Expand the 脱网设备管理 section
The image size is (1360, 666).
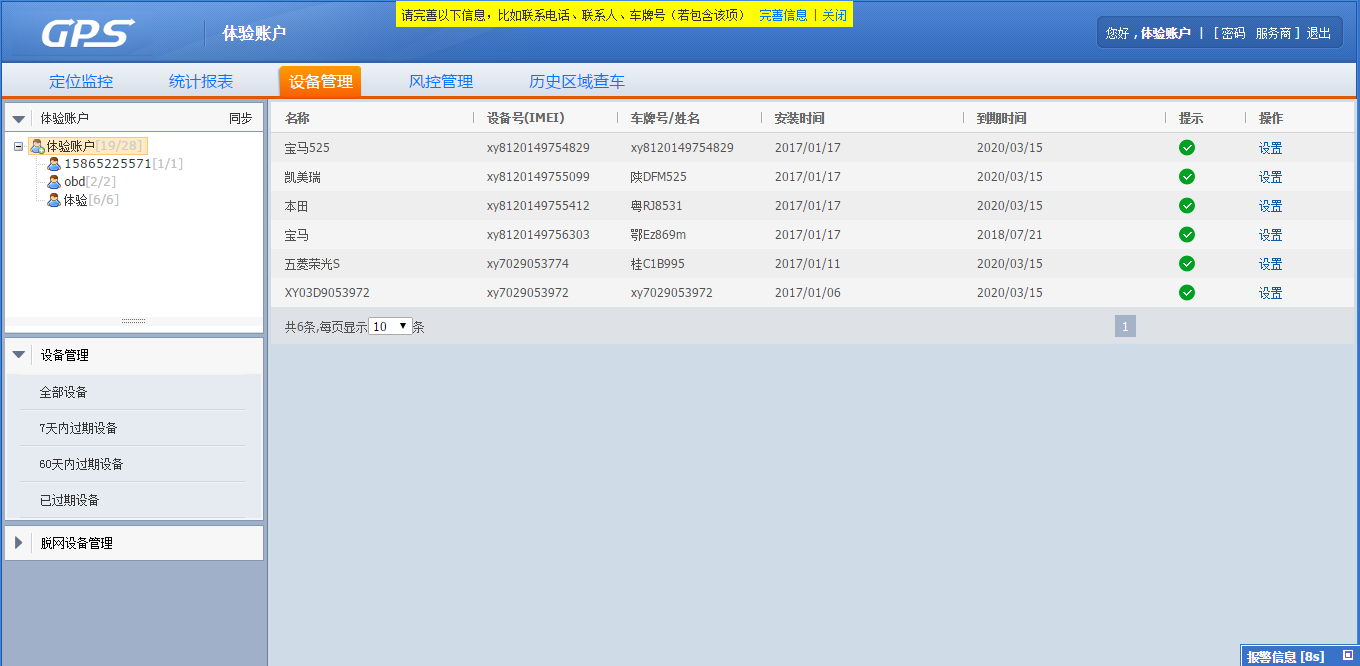coord(19,543)
